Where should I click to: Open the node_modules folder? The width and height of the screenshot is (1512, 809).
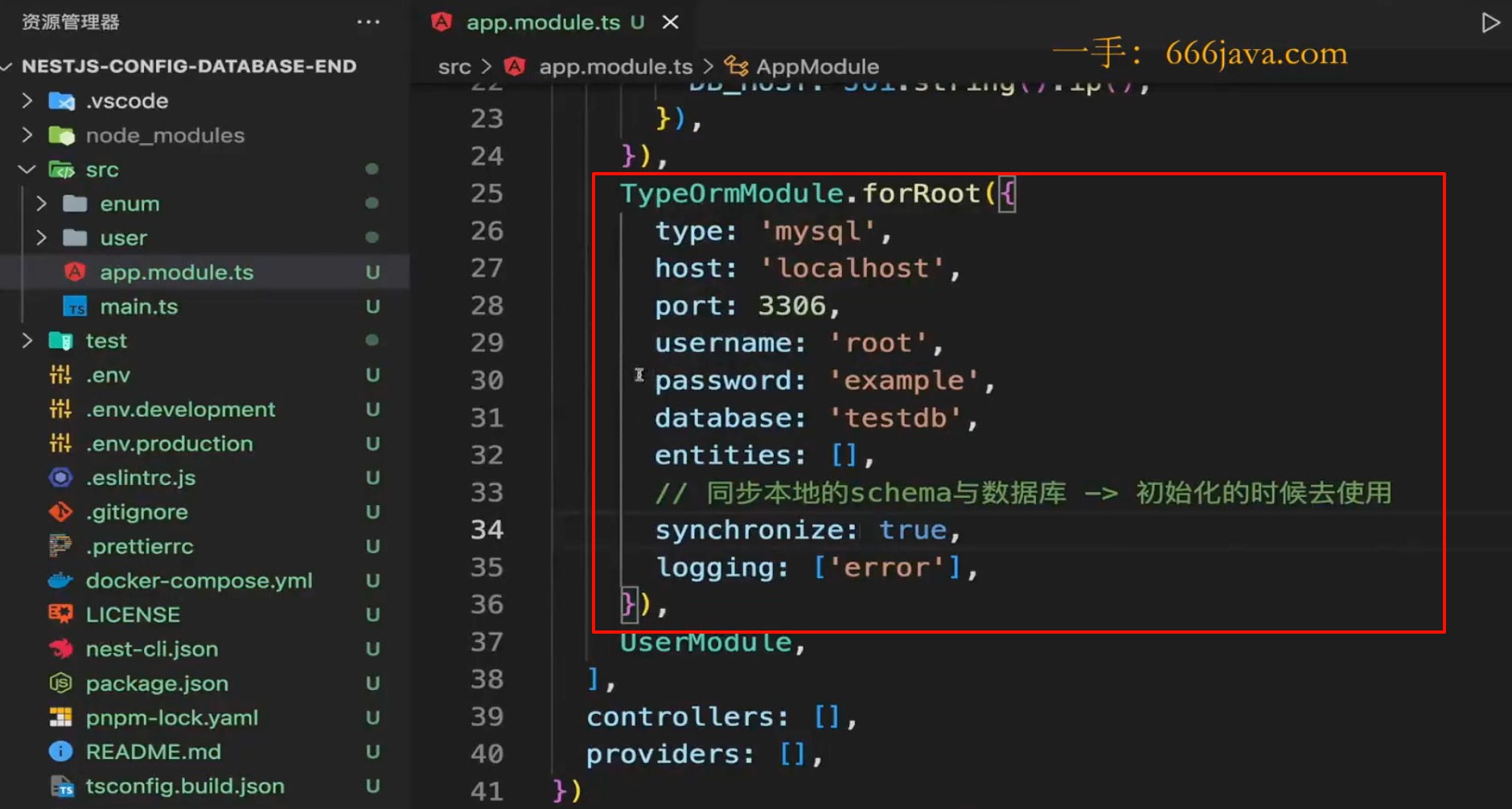click(165, 135)
